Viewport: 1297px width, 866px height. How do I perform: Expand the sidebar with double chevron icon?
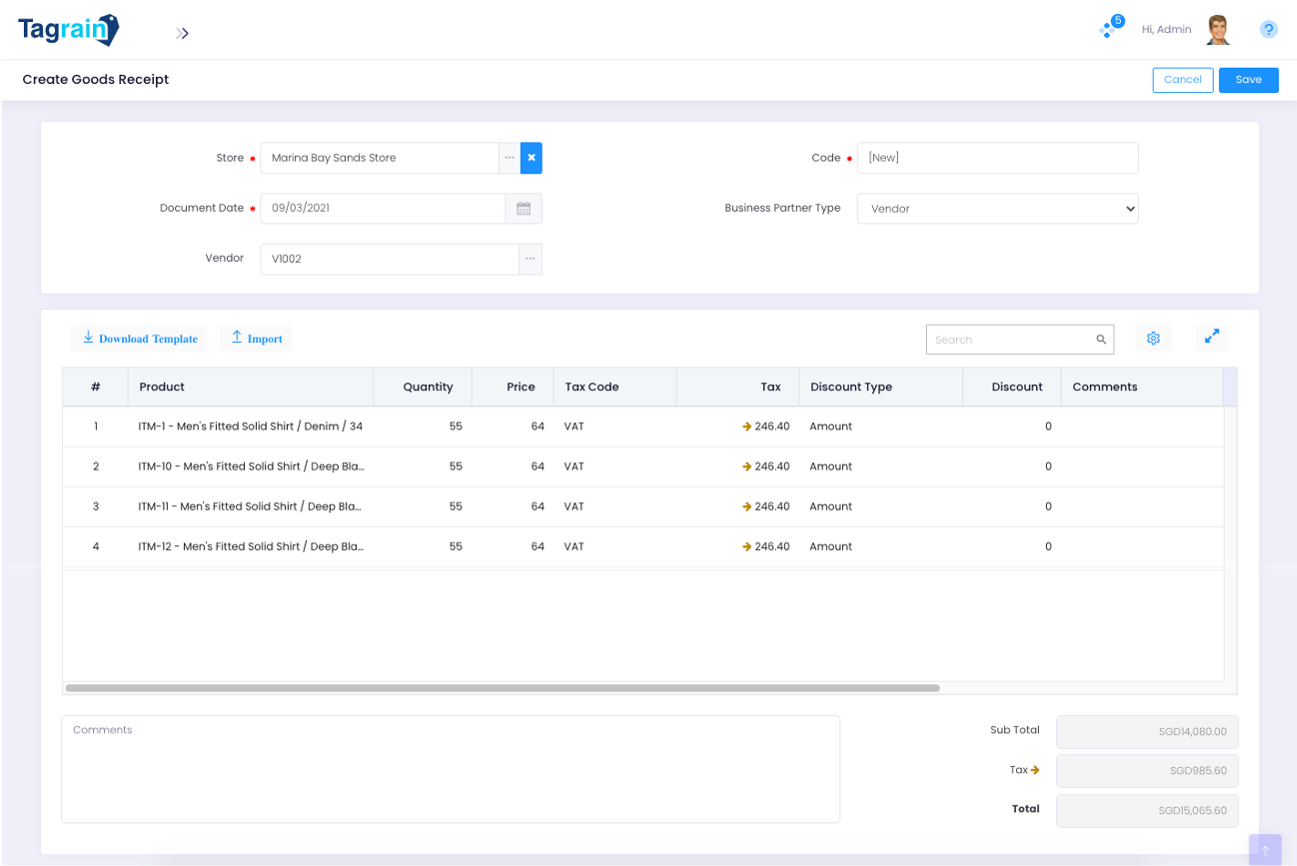click(x=182, y=33)
